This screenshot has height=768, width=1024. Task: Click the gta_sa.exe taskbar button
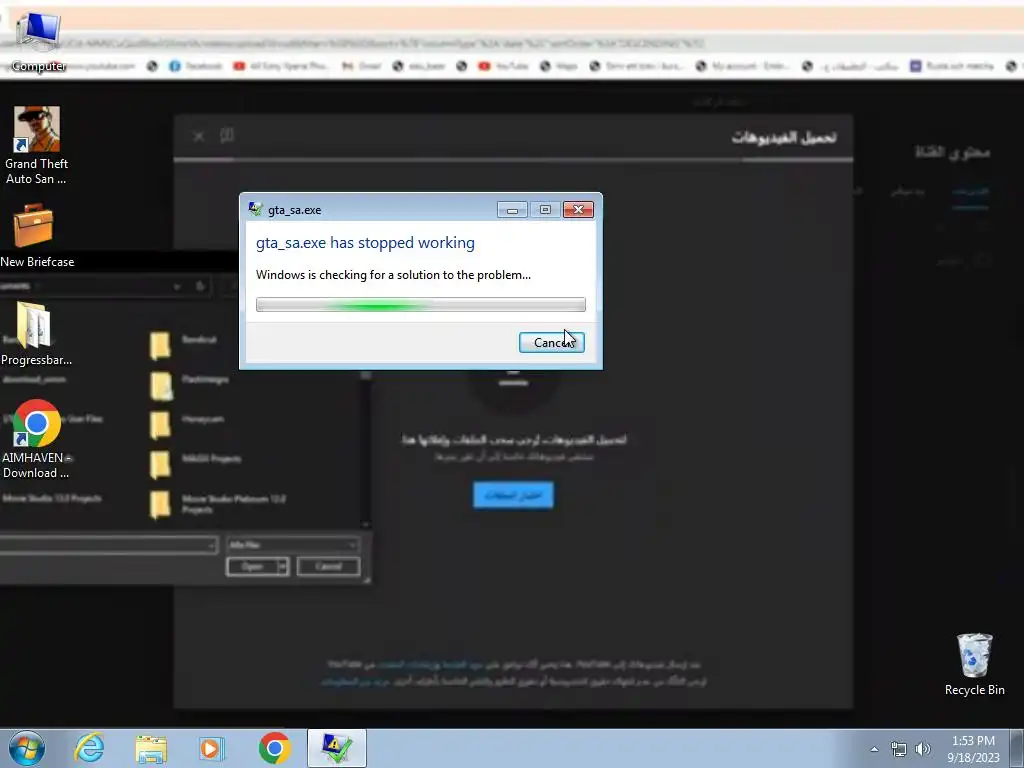(337, 748)
